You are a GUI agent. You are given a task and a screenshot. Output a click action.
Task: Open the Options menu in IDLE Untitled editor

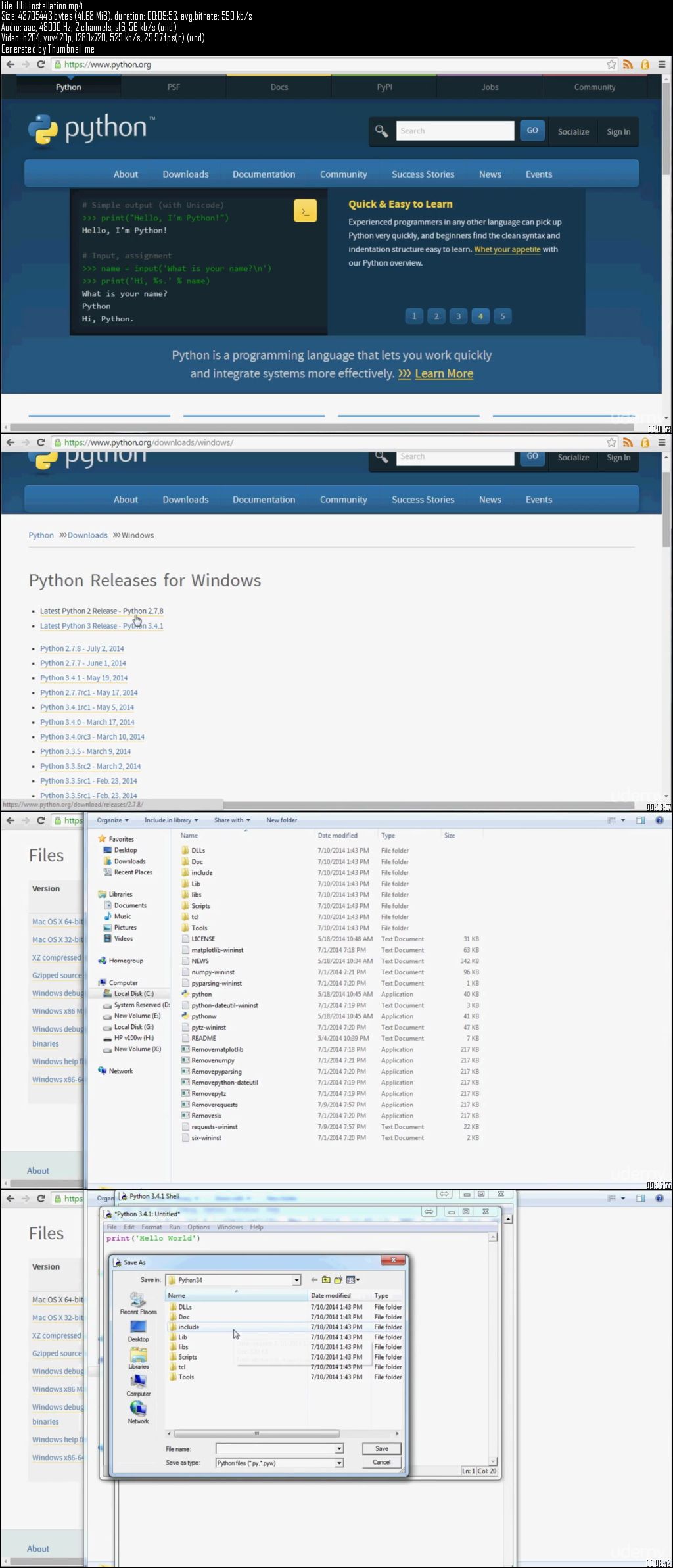coord(198,1227)
